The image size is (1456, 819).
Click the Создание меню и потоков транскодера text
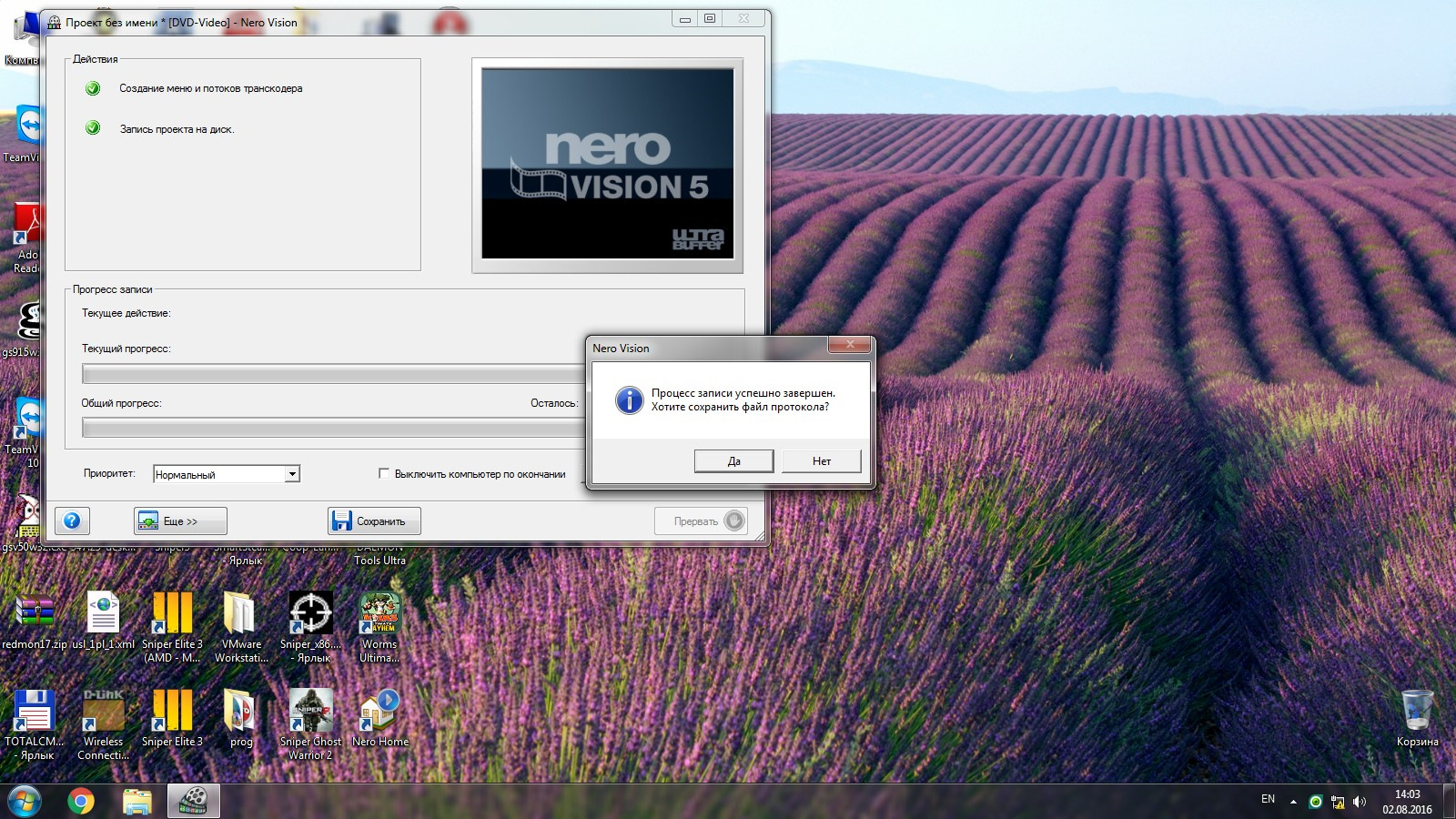click(211, 88)
